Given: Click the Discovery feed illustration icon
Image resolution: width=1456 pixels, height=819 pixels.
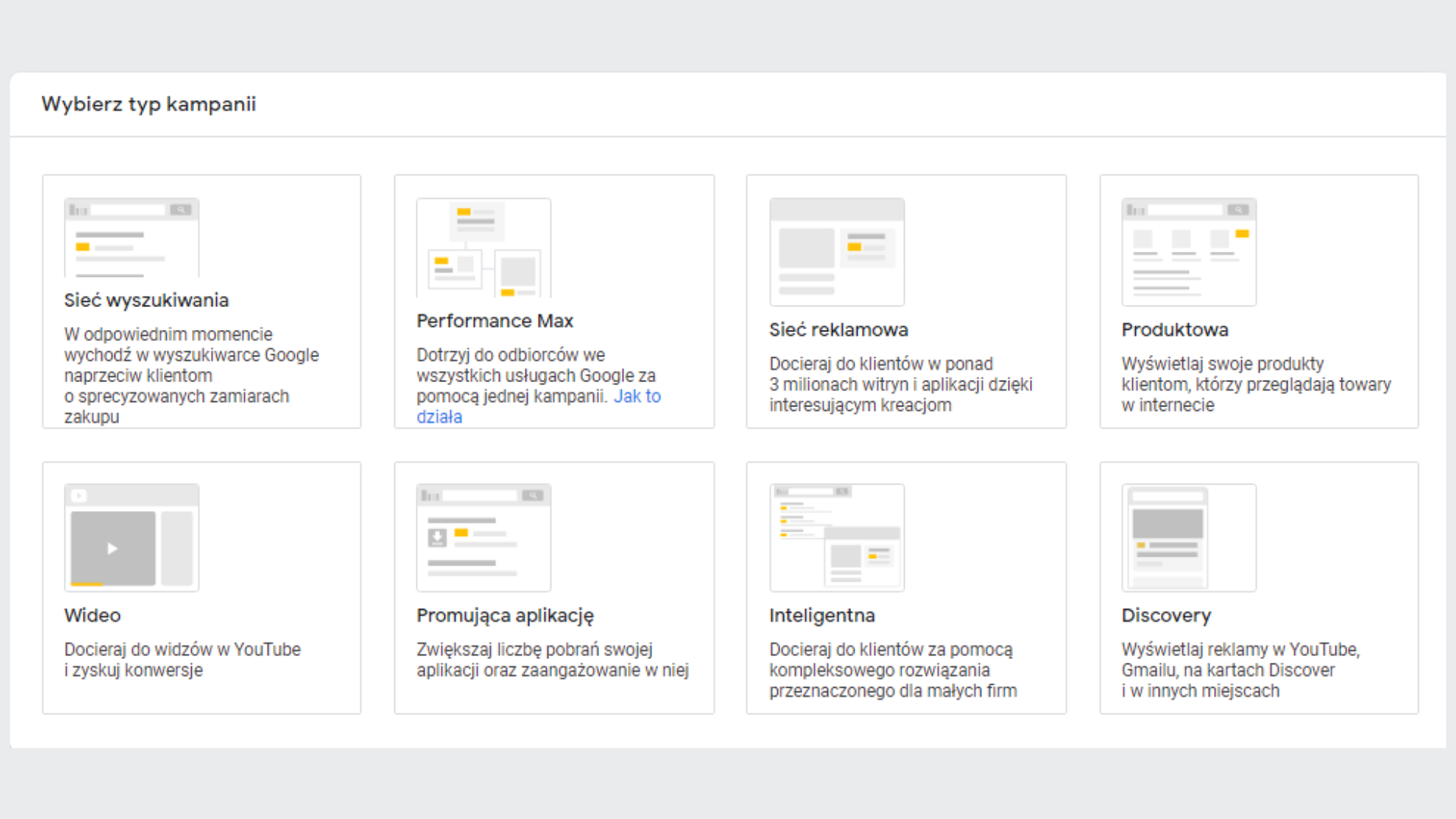Looking at the screenshot, I should click(1189, 538).
